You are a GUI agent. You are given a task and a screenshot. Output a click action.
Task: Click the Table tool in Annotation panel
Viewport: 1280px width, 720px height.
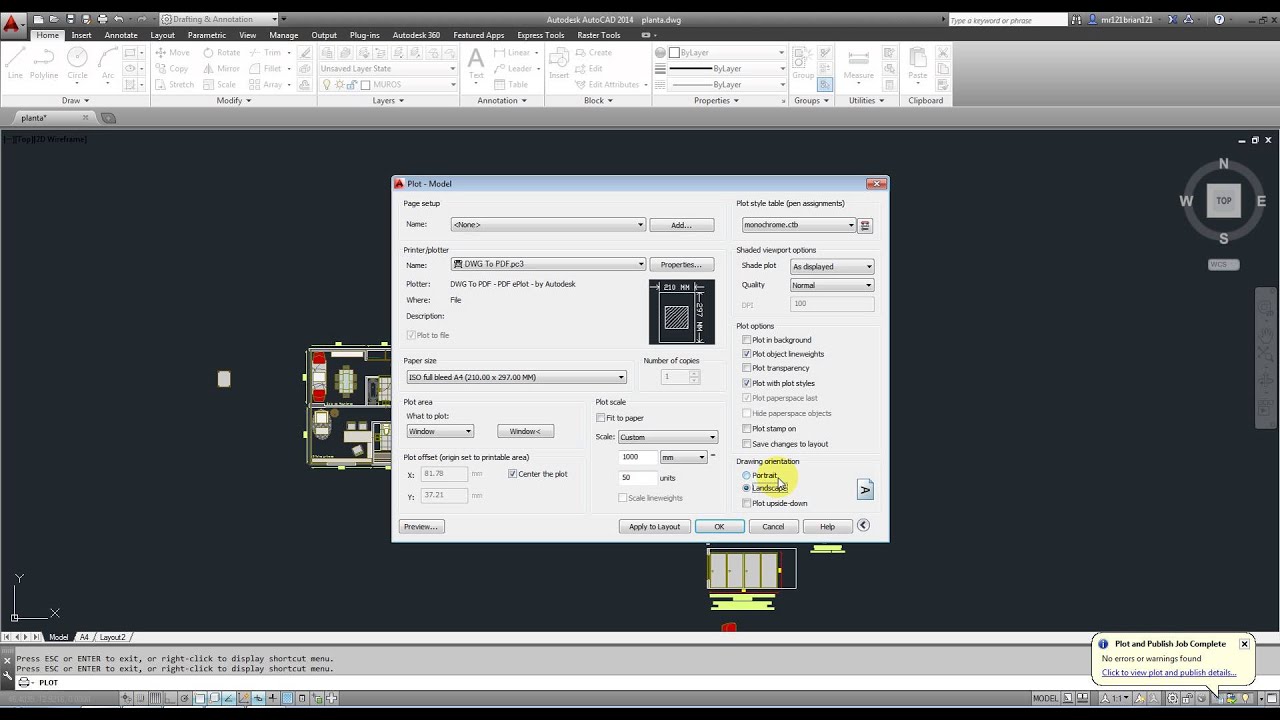point(511,84)
